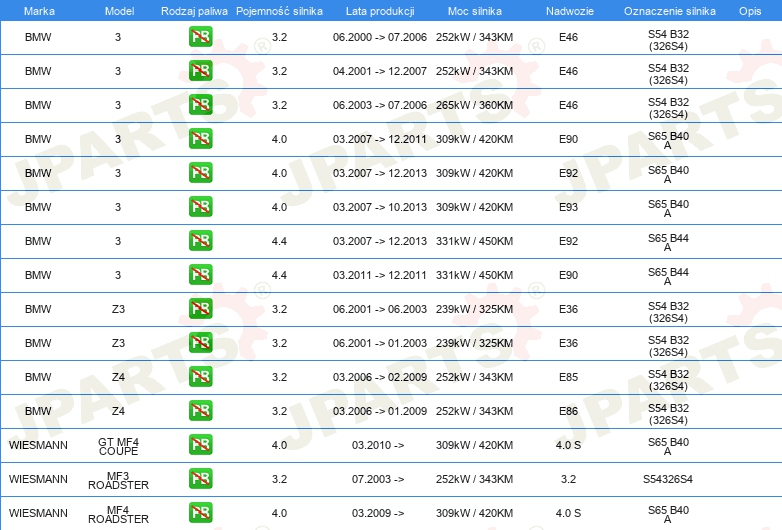Click fuel icon in 4.0 E92 row

200,173
